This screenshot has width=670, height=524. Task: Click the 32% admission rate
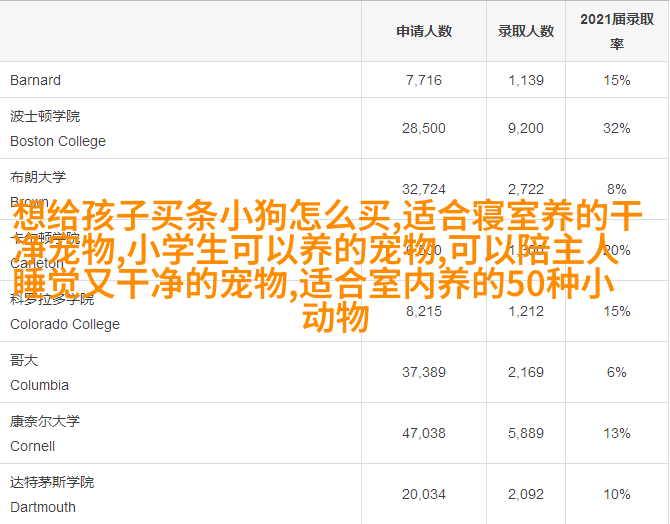617,128
